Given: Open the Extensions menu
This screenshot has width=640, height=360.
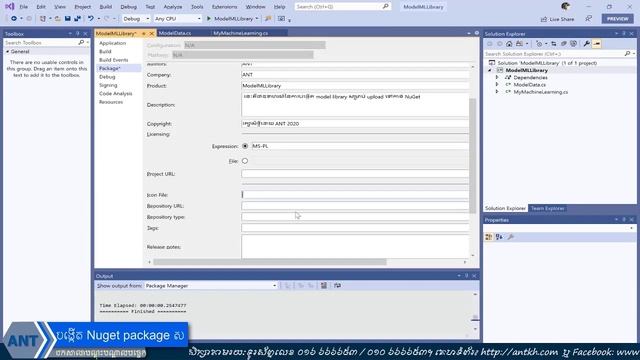Looking at the screenshot, I should pyautogui.click(x=224, y=7).
